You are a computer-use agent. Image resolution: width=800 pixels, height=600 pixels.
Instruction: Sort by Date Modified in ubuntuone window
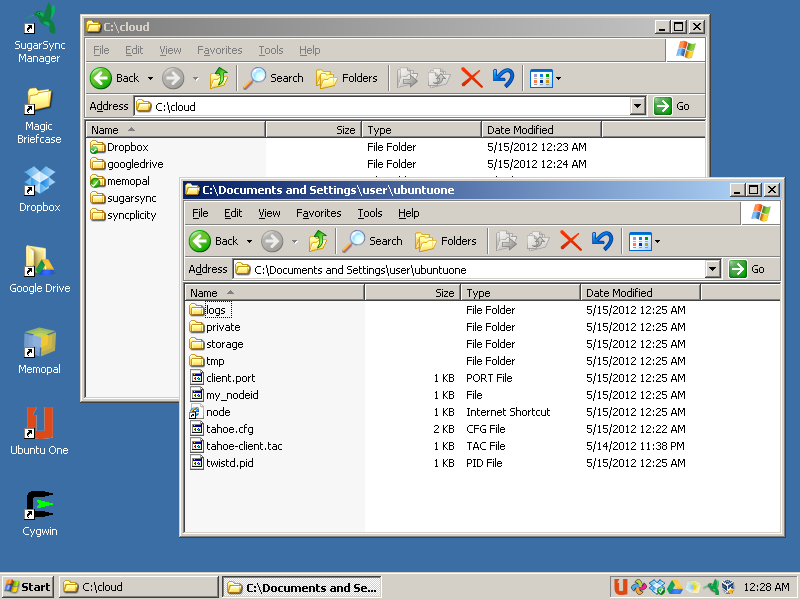[x=640, y=293]
